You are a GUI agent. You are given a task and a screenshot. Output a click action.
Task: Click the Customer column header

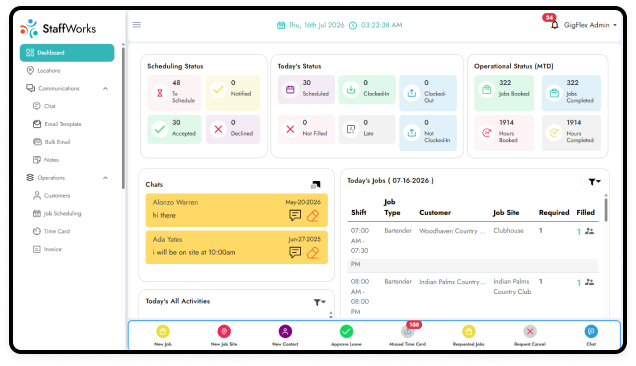click(435, 212)
